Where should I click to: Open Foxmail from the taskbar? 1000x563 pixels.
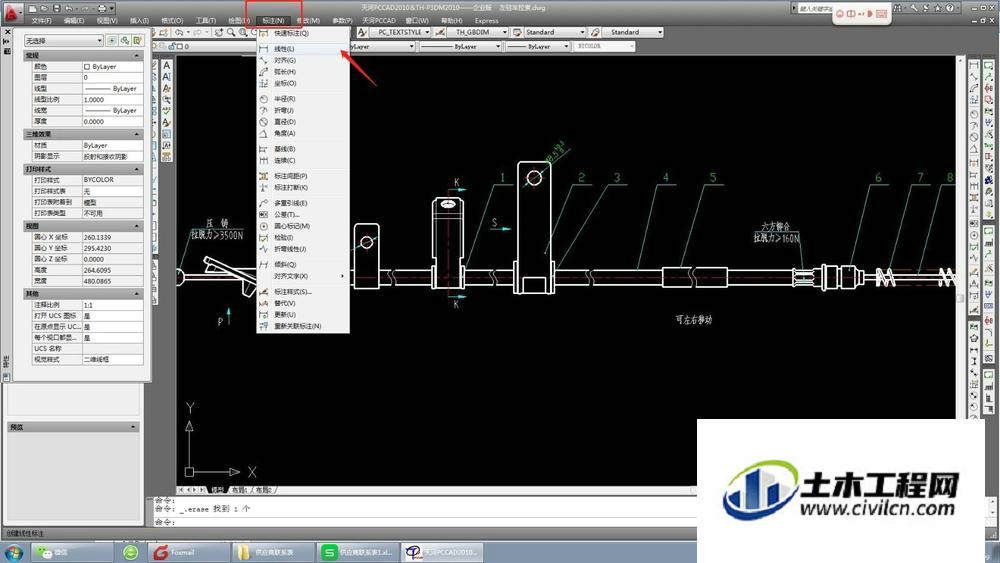188,552
